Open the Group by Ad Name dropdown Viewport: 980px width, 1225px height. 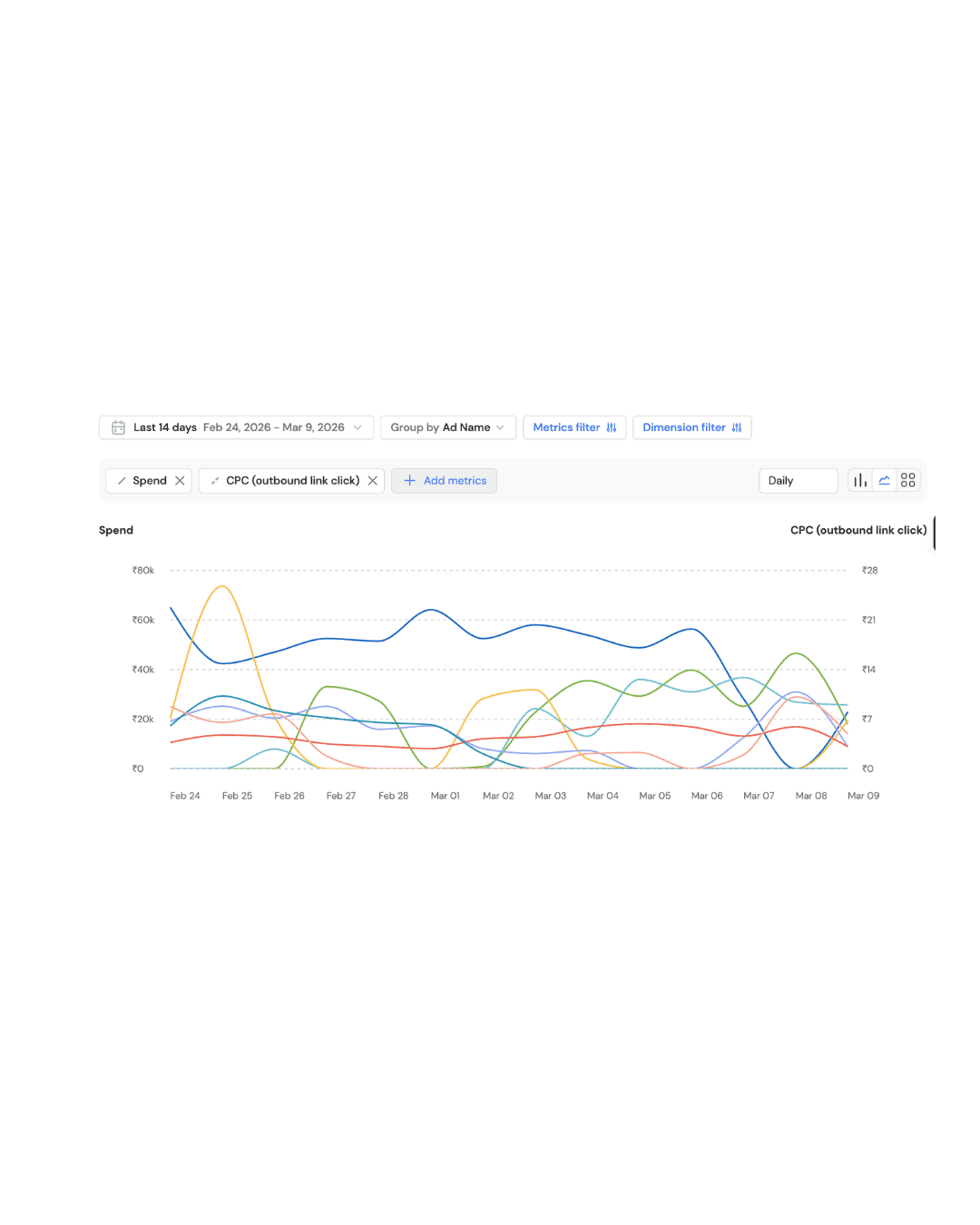pos(447,426)
